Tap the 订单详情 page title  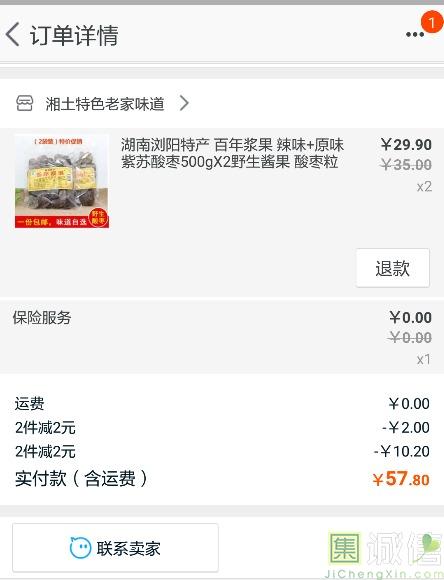(x=74, y=36)
